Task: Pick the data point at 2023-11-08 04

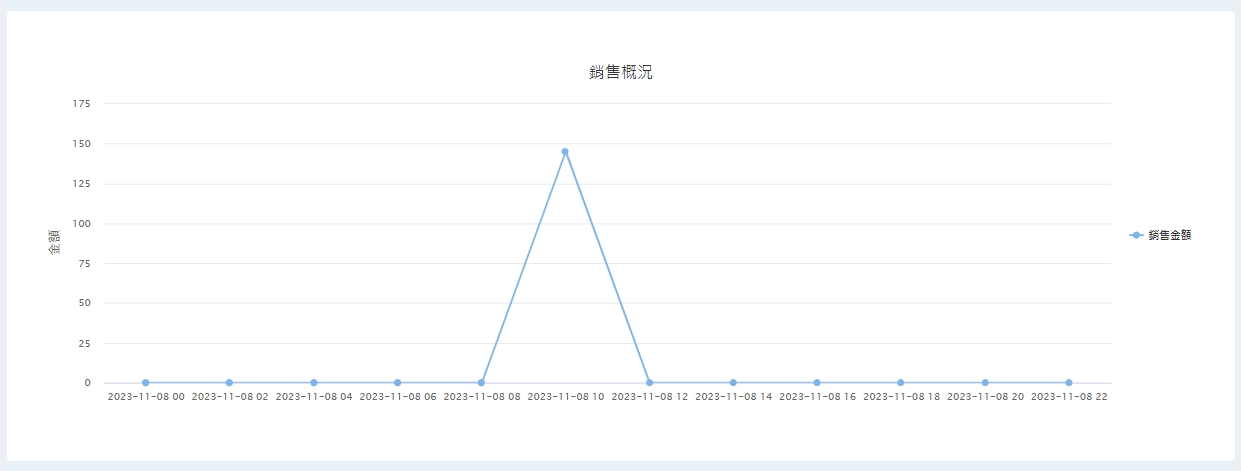Action: [314, 383]
